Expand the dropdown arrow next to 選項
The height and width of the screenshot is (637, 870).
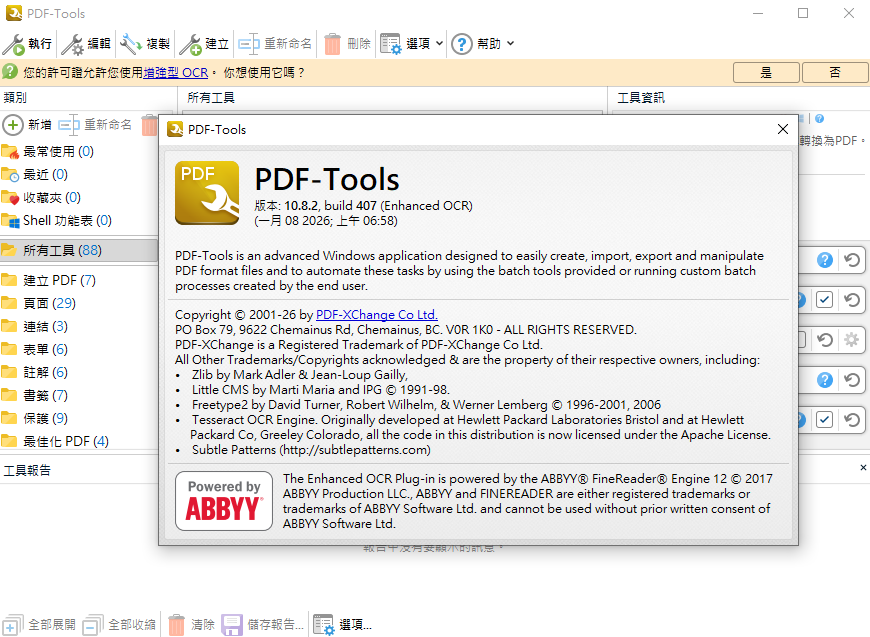(439, 43)
